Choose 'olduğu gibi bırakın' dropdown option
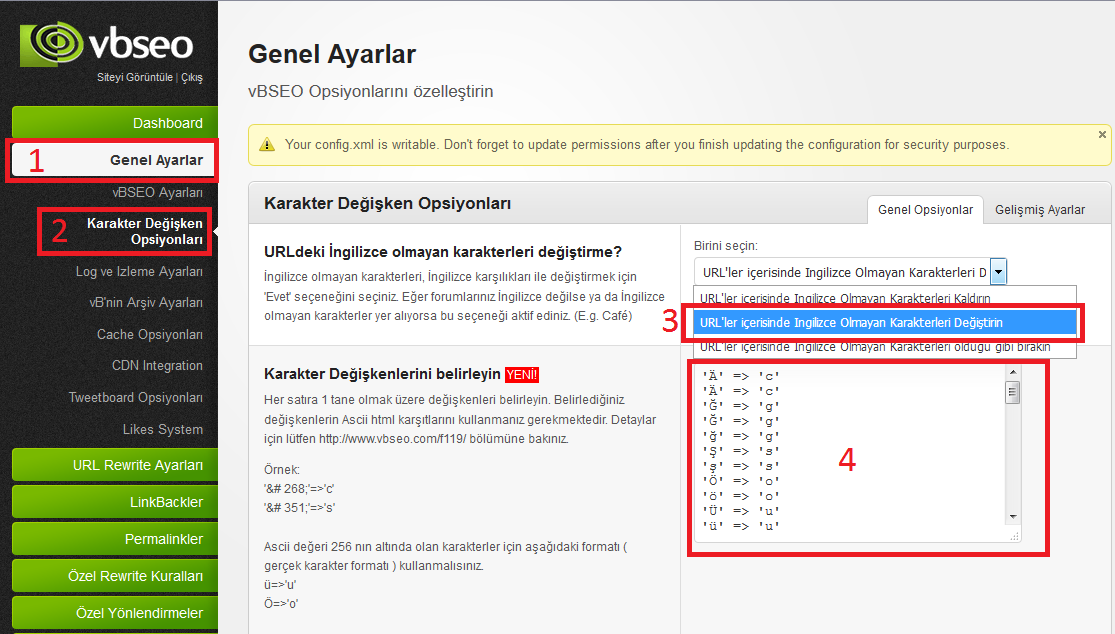The image size is (1115, 634). click(x=885, y=348)
